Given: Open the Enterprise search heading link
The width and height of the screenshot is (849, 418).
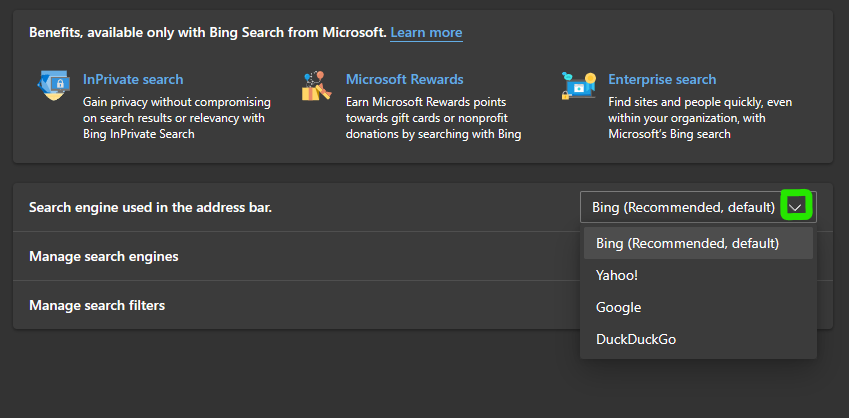Looking at the screenshot, I should coord(662,79).
